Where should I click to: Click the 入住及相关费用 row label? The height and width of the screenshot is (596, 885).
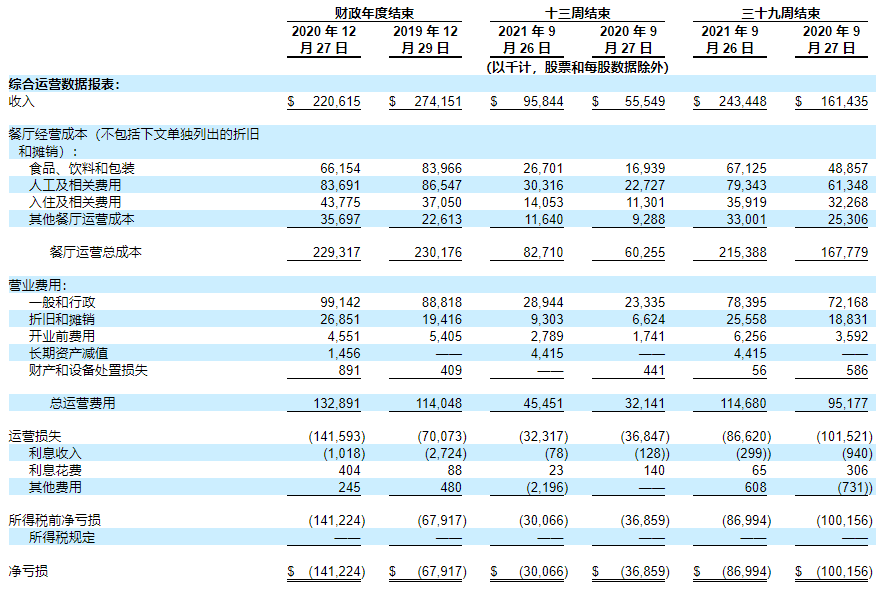pos(74,202)
